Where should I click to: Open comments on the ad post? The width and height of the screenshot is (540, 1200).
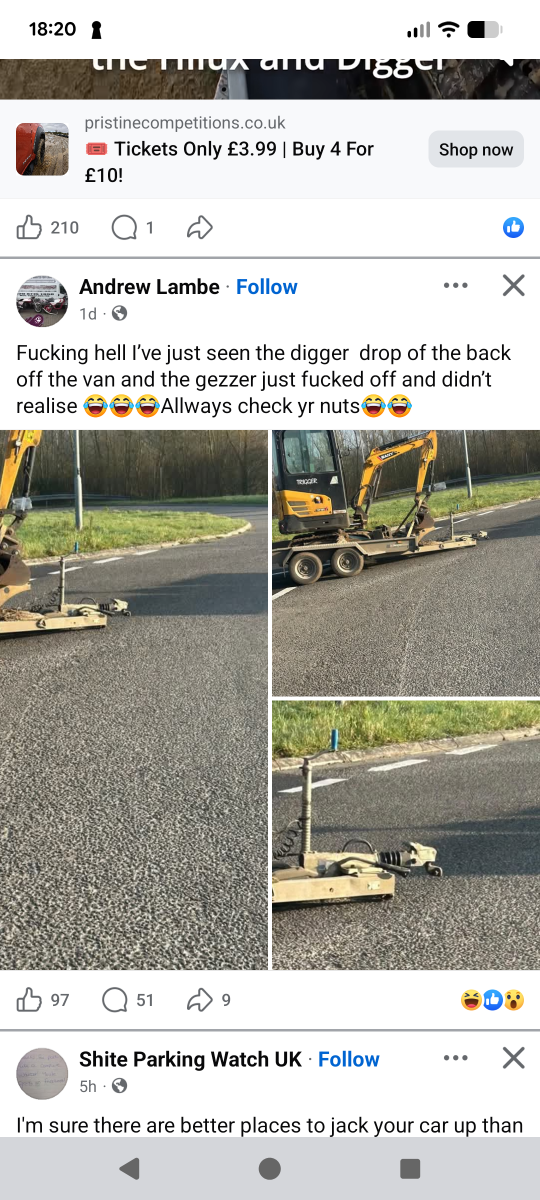pyautogui.click(x=132, y=228)
